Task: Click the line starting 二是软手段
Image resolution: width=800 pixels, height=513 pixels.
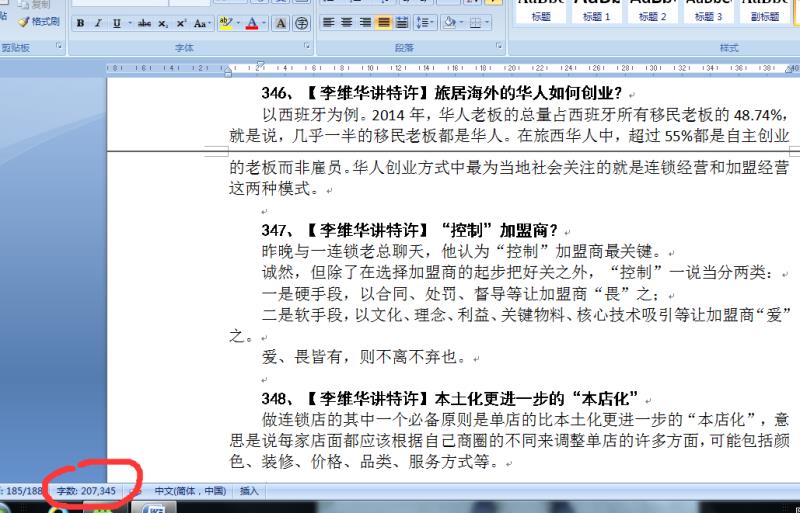Action: coord(527,314)
